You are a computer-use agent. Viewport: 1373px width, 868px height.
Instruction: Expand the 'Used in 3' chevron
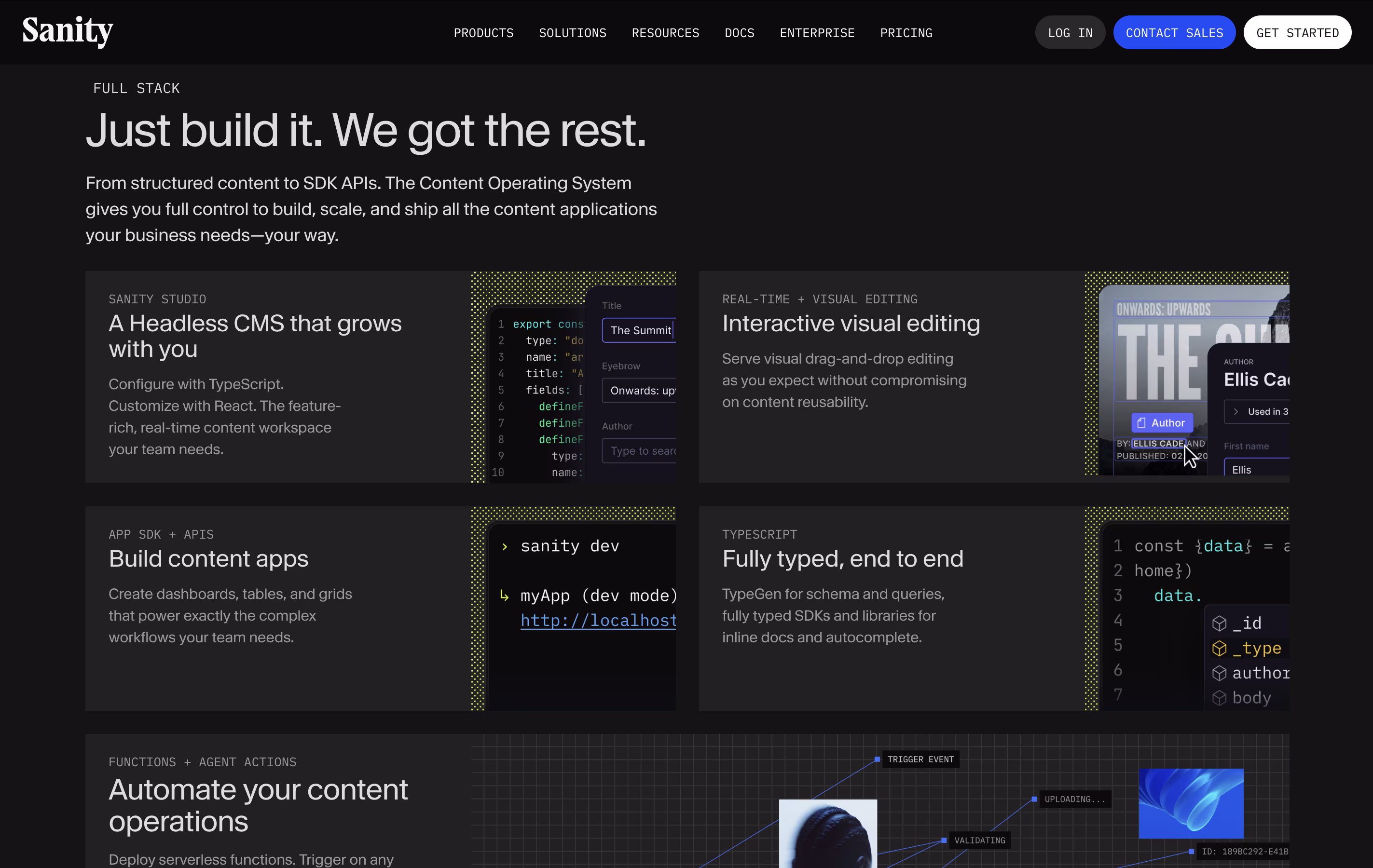[1236, 411]
